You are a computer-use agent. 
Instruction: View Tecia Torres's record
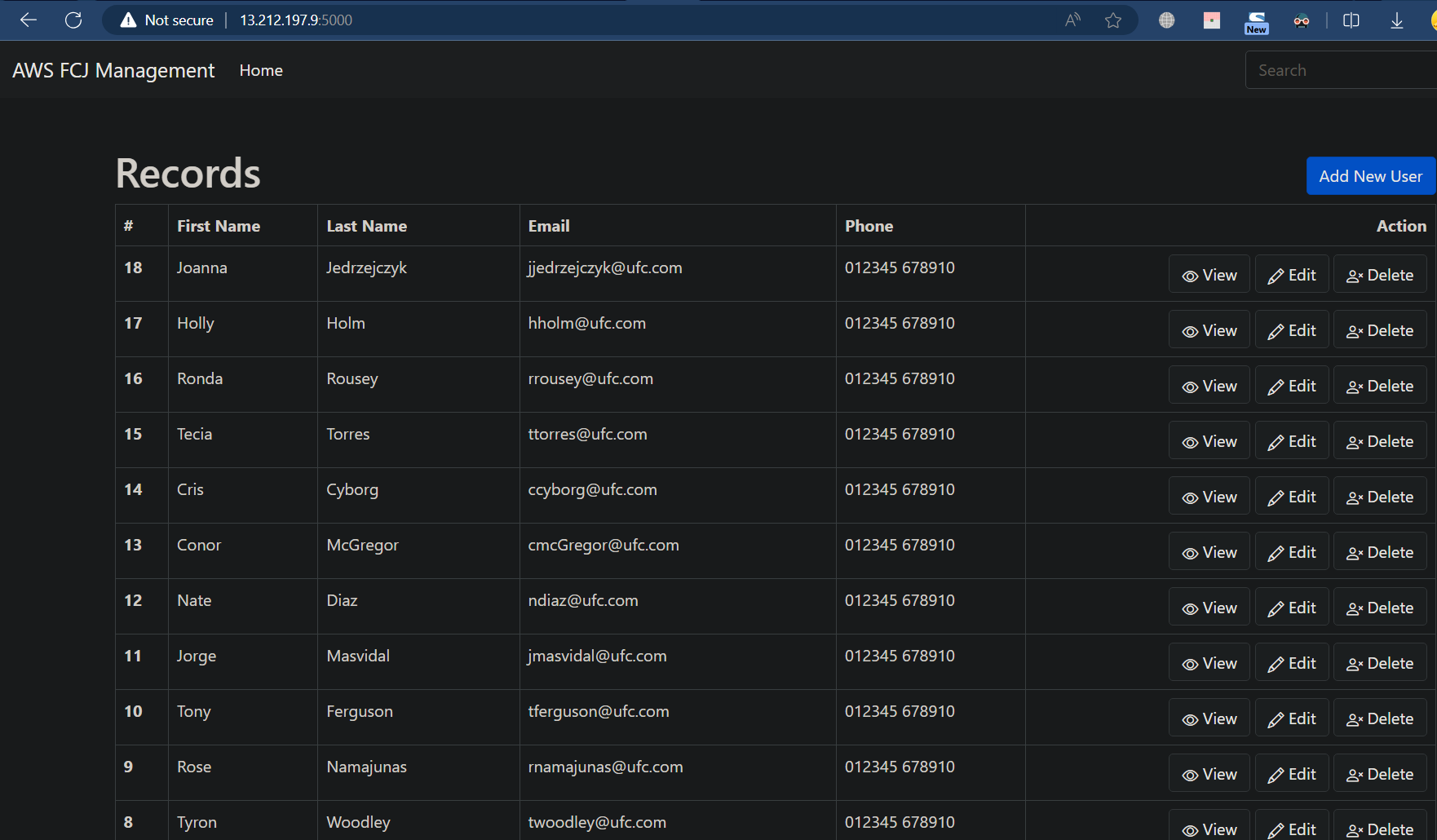pyautogui.click(x=1209, y=441)
